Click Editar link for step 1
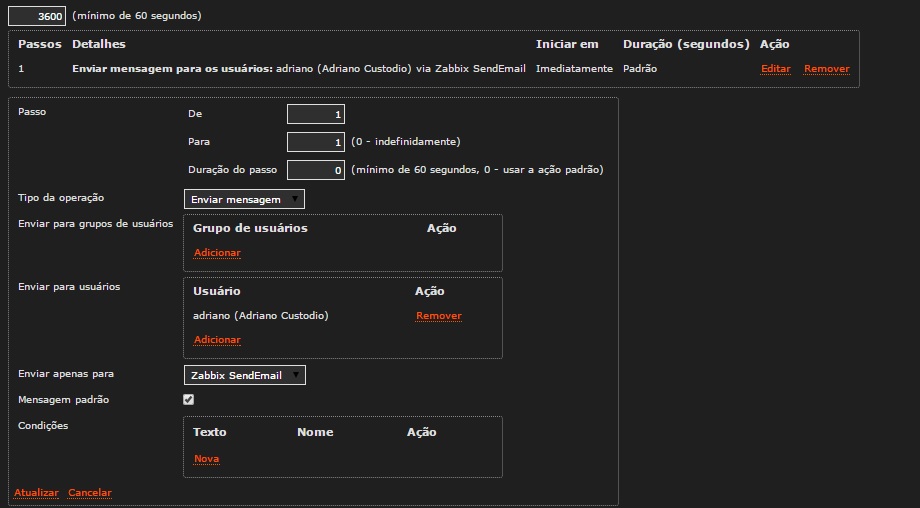 tap(775, 69)
